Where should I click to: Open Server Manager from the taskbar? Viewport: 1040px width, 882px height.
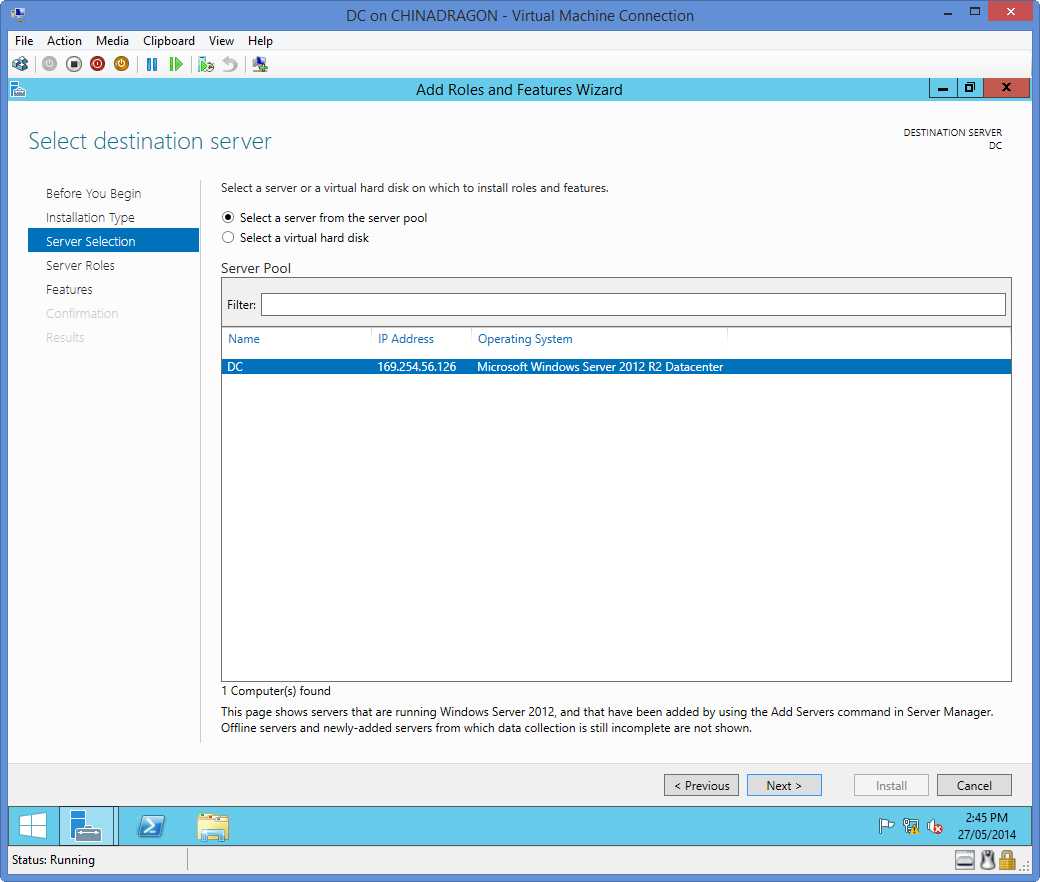coord(86,826)
